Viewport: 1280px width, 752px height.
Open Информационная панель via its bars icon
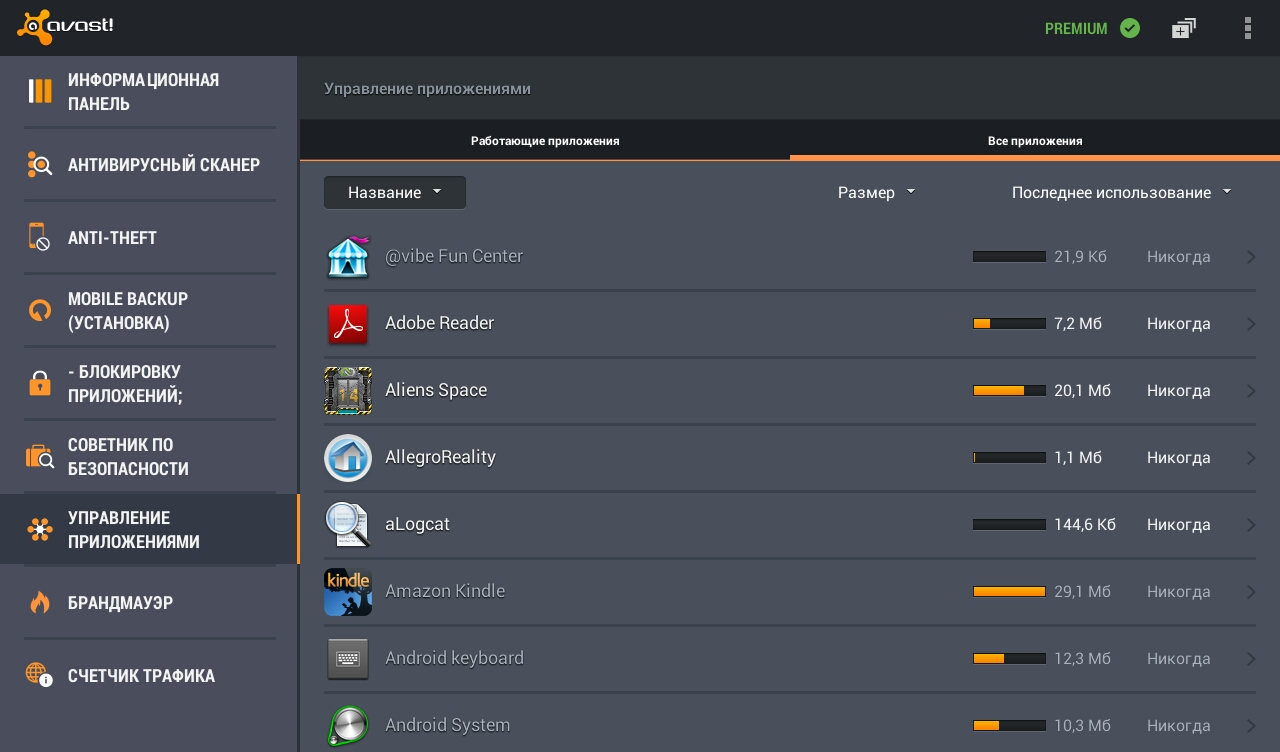point(40,91)
